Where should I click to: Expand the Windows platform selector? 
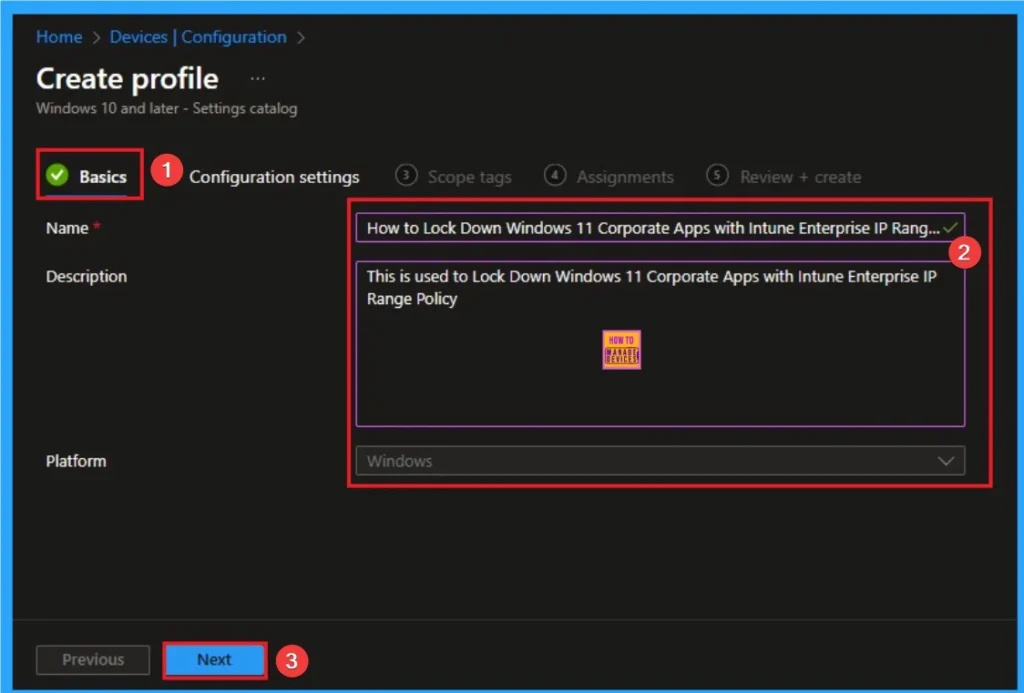(660, 460)
